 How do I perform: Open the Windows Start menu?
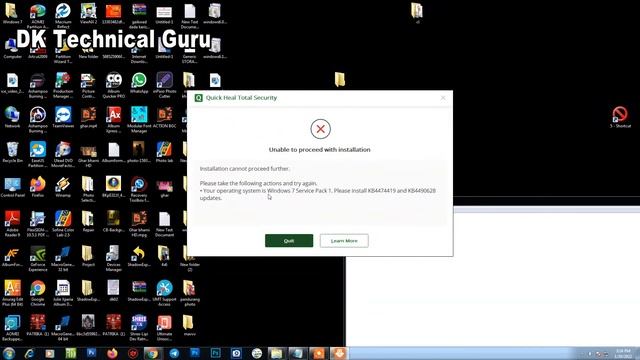pos(9,353)
